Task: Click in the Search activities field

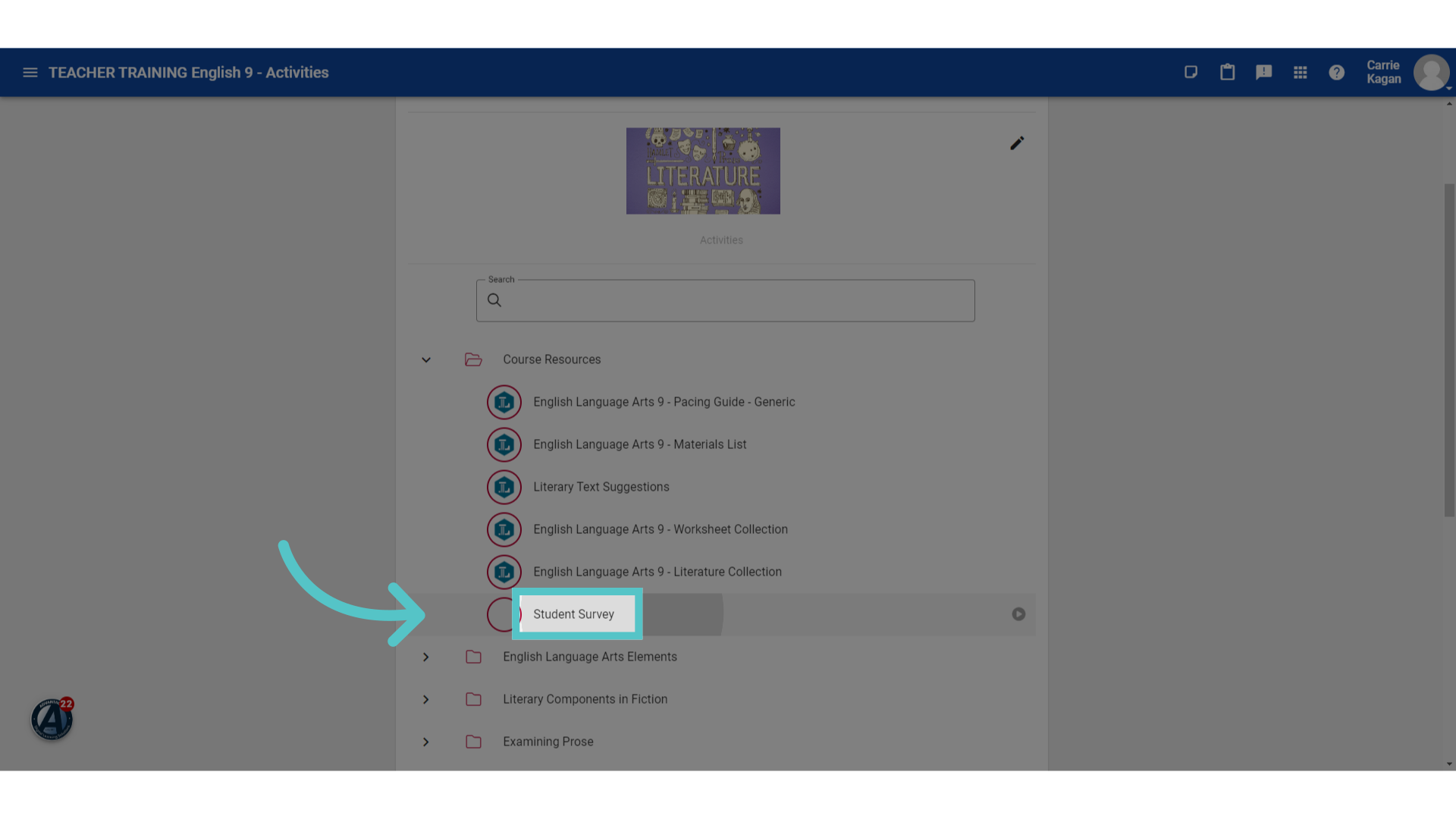Action: click(725, 300)
